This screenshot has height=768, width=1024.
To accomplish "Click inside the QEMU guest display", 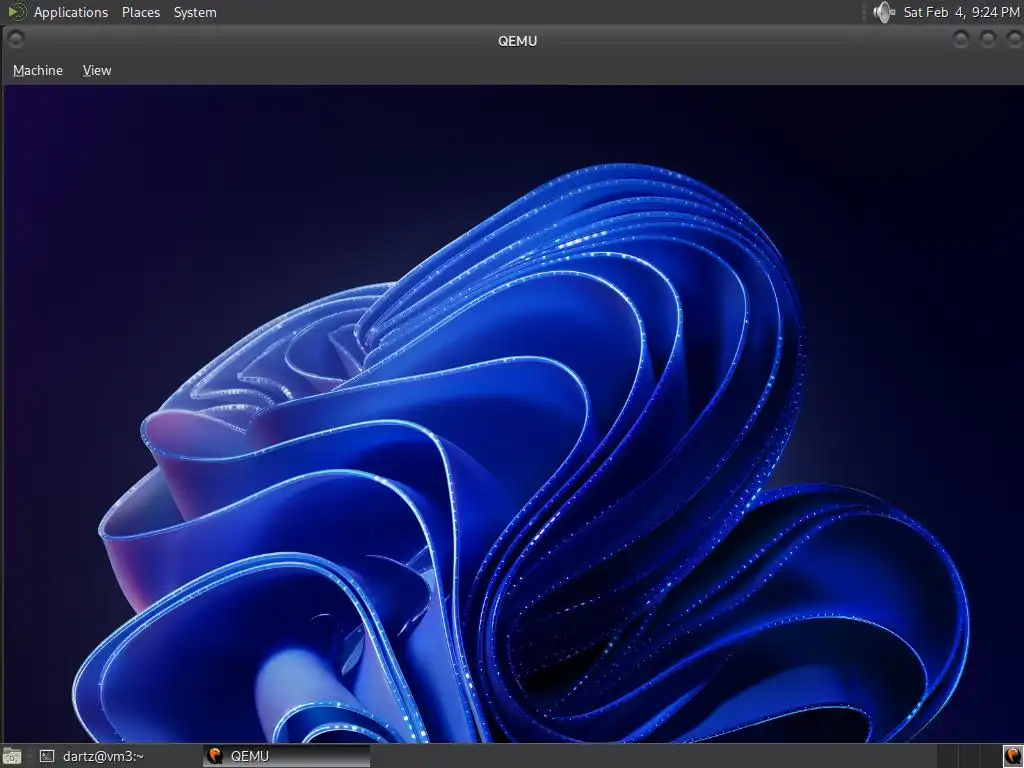I will (x=513, y=414).
